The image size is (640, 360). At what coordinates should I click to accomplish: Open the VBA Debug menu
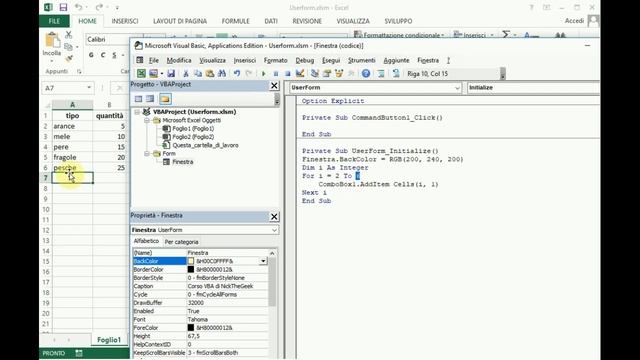pyautogui.click(x=304, y=60)
